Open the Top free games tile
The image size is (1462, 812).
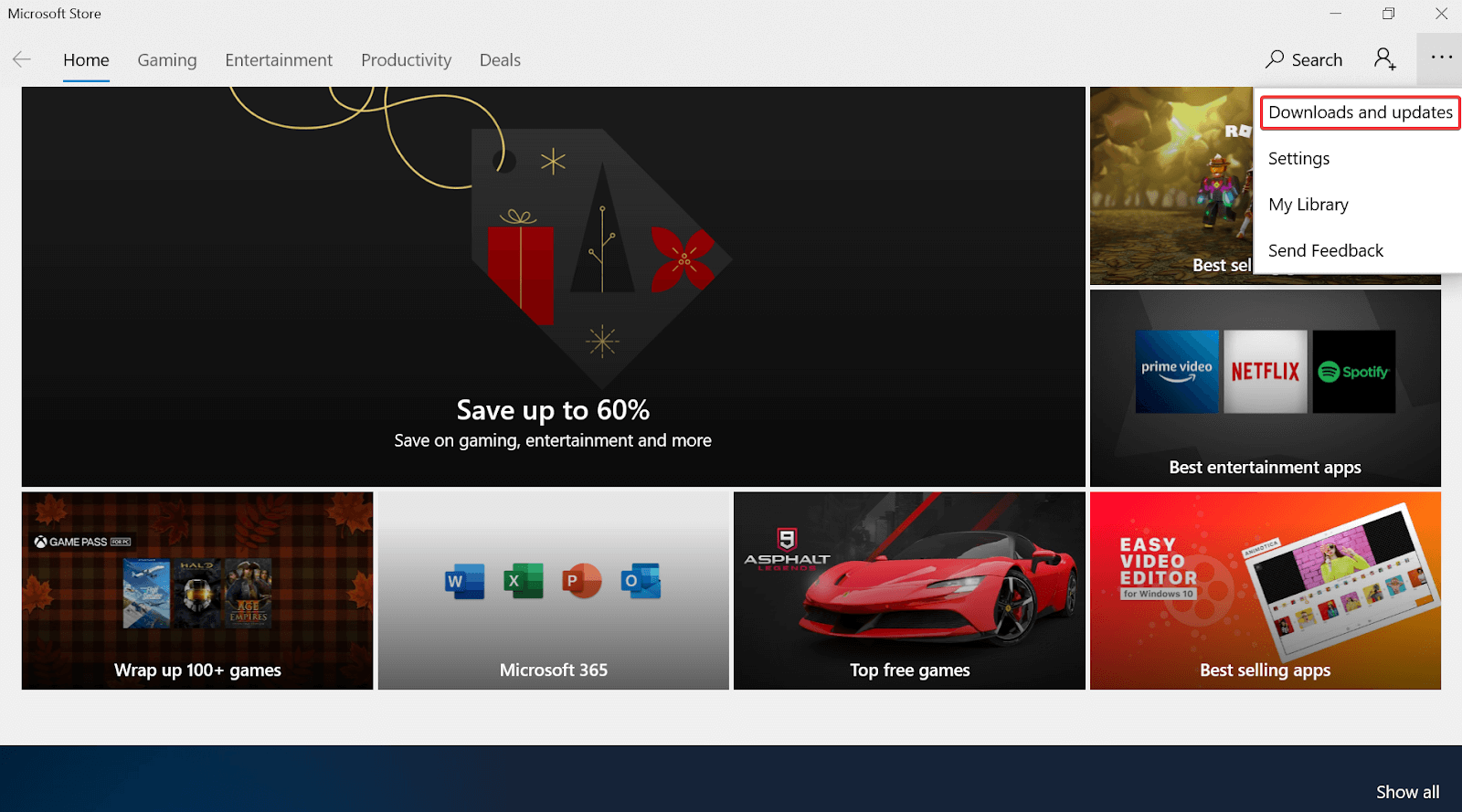click(x=909, y=591)
